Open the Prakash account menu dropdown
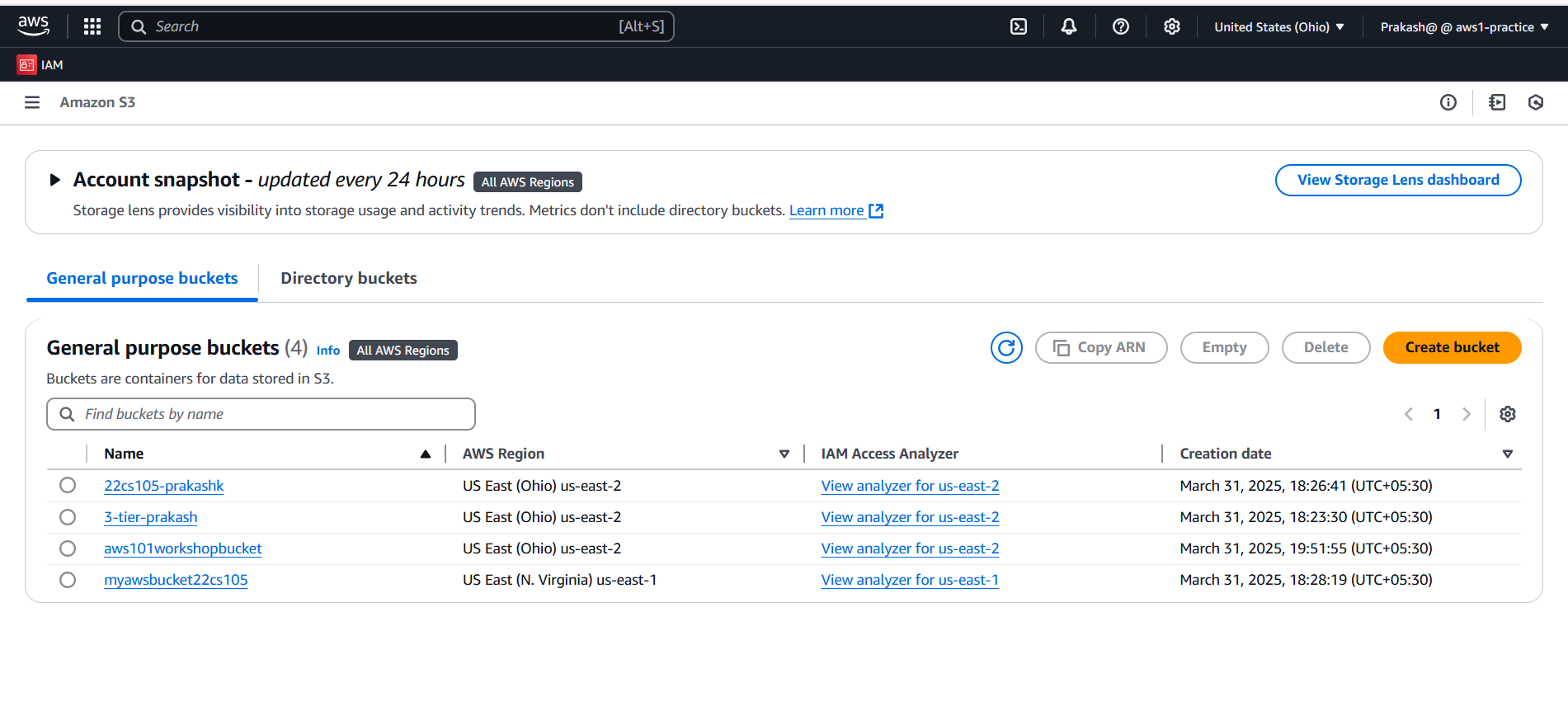1568x725 pixels. 1465,26
